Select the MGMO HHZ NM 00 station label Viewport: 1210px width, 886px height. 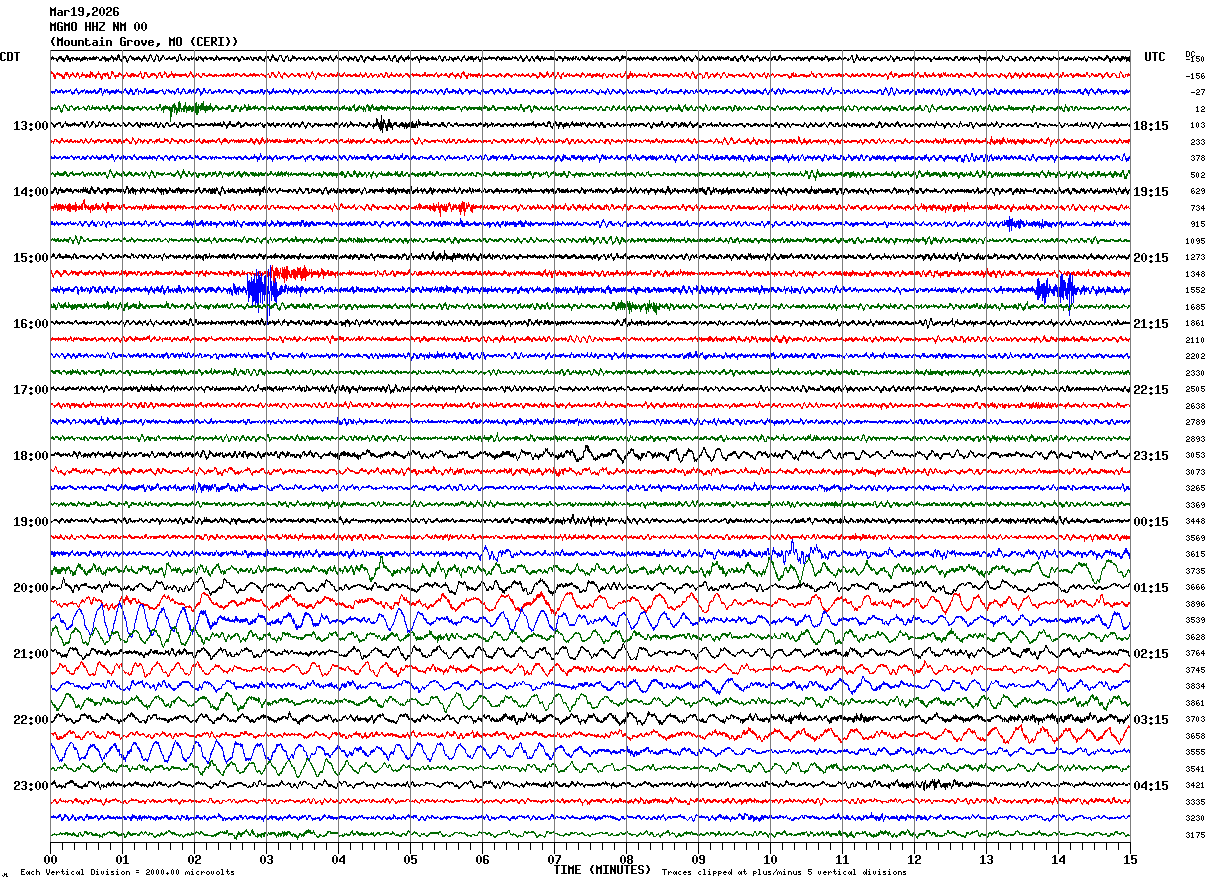point(98,27)
